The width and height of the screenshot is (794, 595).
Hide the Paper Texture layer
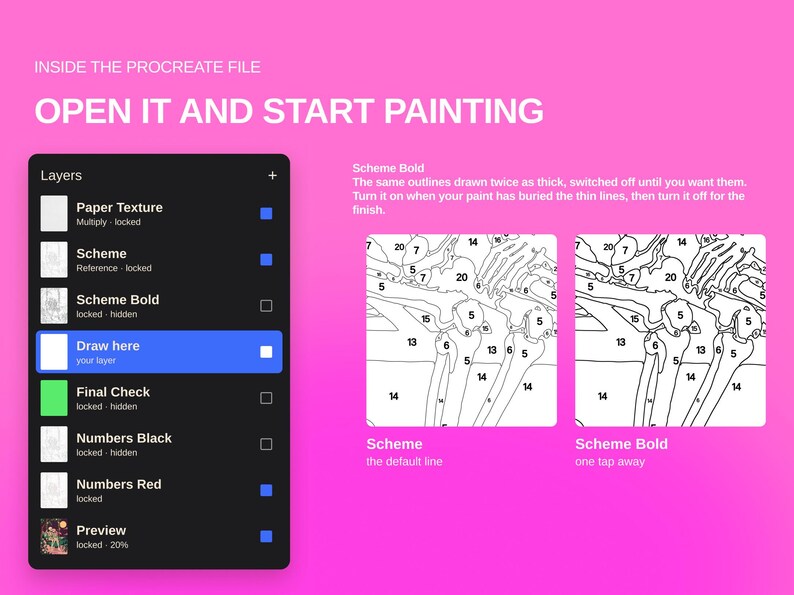(266, 214)
